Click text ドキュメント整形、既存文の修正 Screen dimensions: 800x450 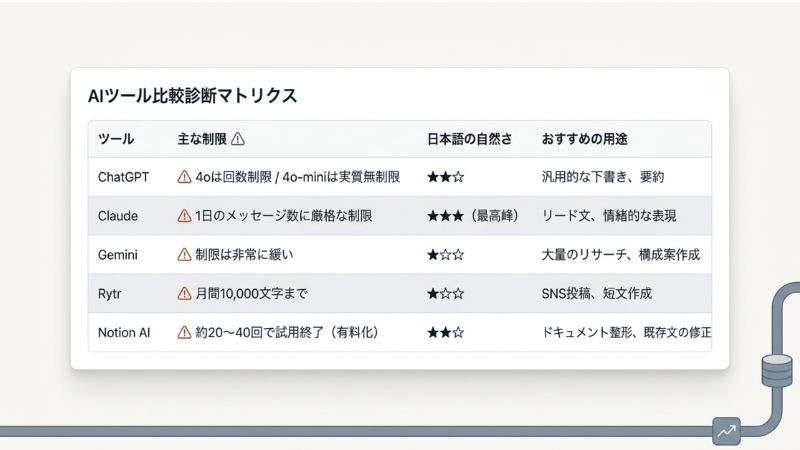[x=626, y=333]
